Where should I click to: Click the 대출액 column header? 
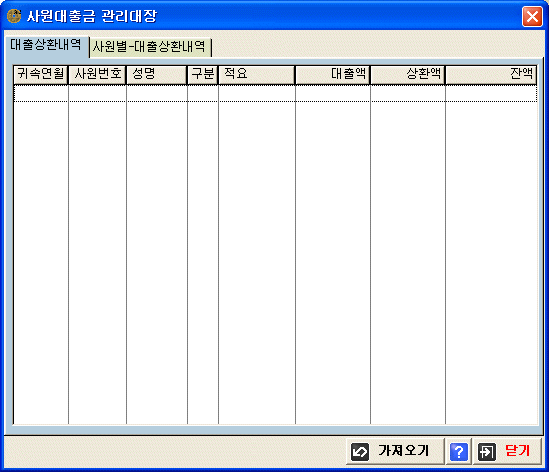pos(333,74)
